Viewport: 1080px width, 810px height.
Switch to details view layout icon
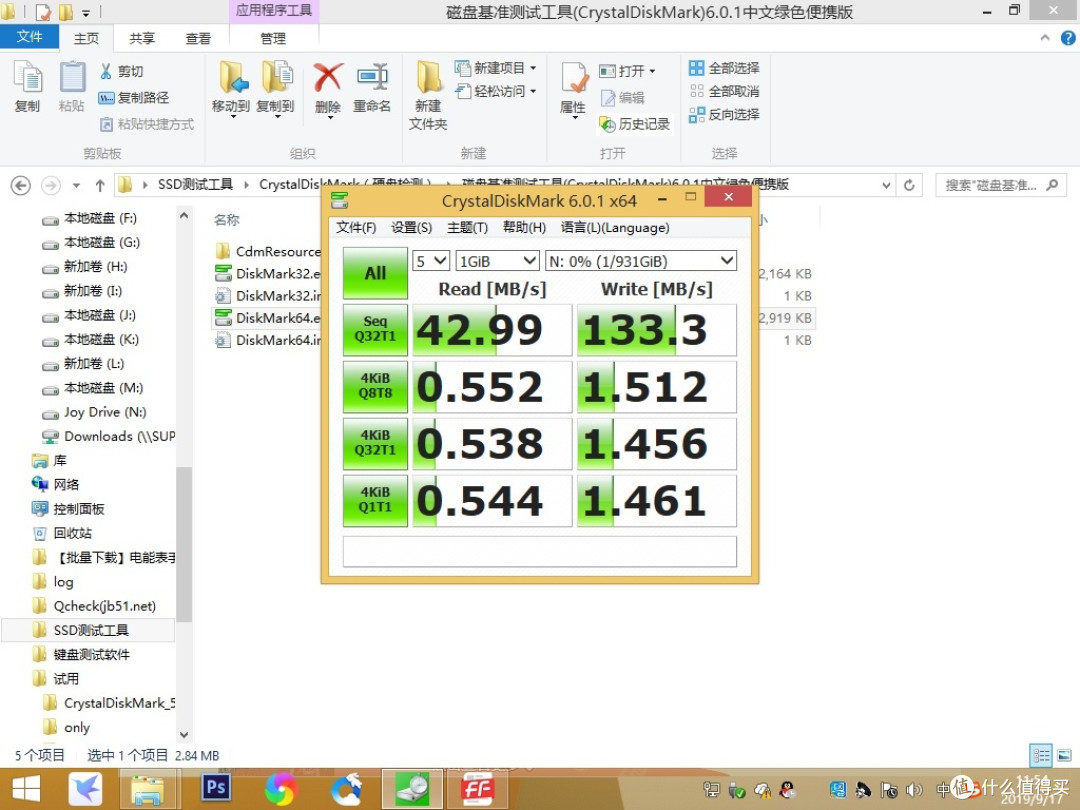pos(1041,756)
